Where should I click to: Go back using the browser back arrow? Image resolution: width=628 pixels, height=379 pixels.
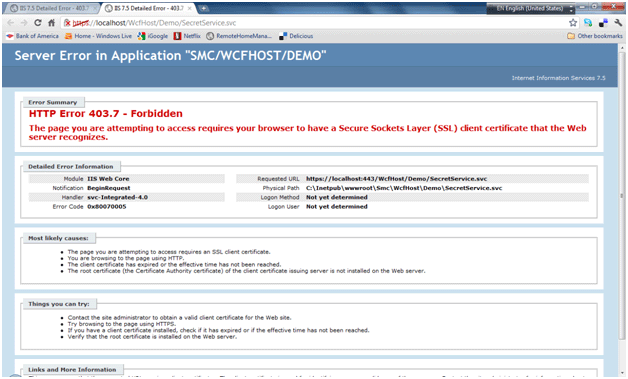click(11, 23)
